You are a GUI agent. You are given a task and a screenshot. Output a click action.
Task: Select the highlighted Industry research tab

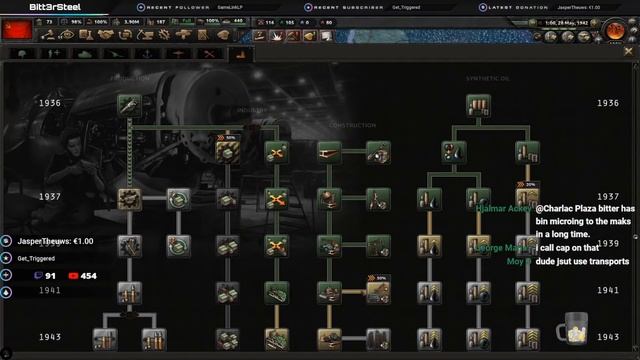point(240,54)
